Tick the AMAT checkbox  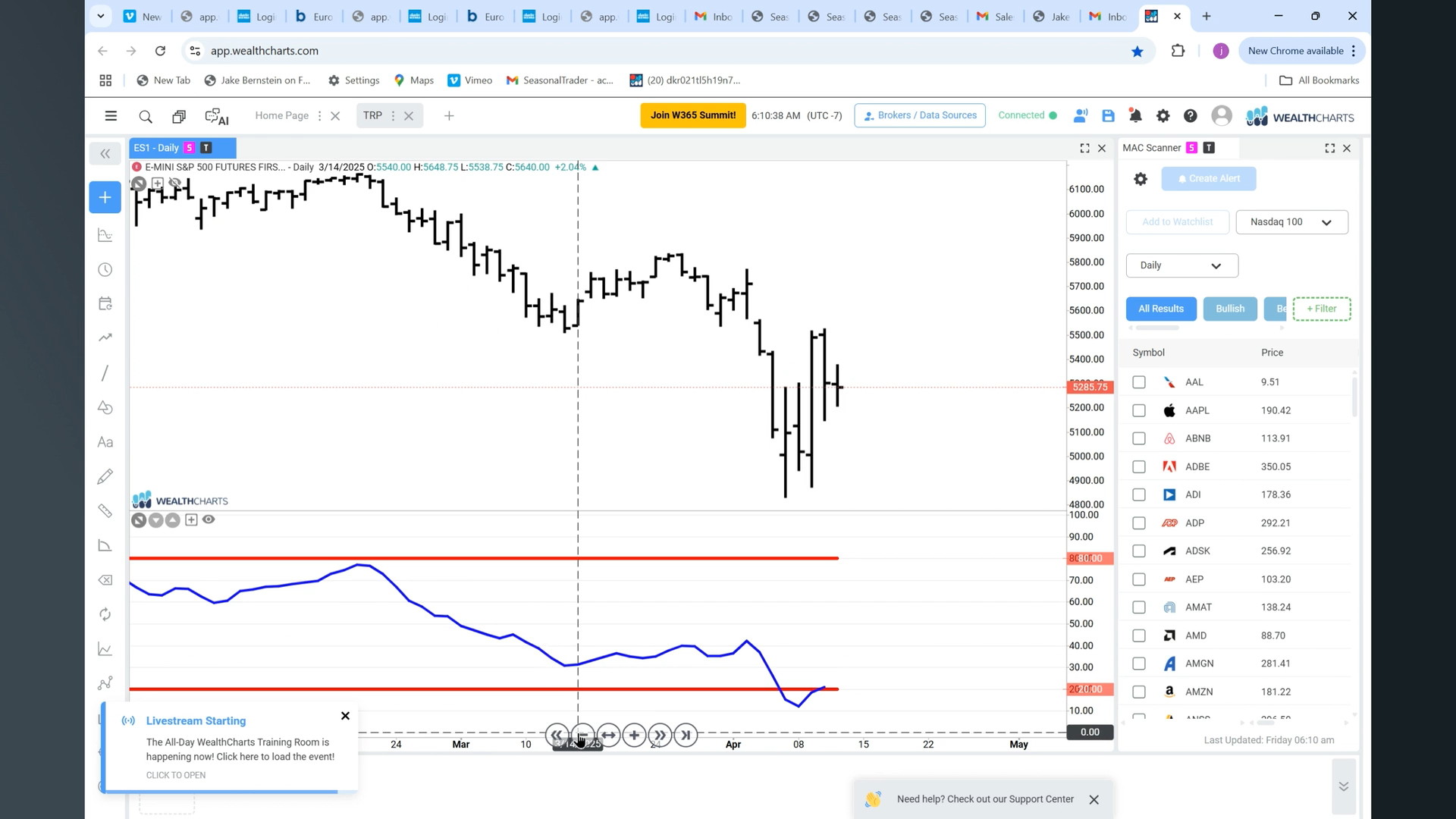click(x=1138, y=607)
